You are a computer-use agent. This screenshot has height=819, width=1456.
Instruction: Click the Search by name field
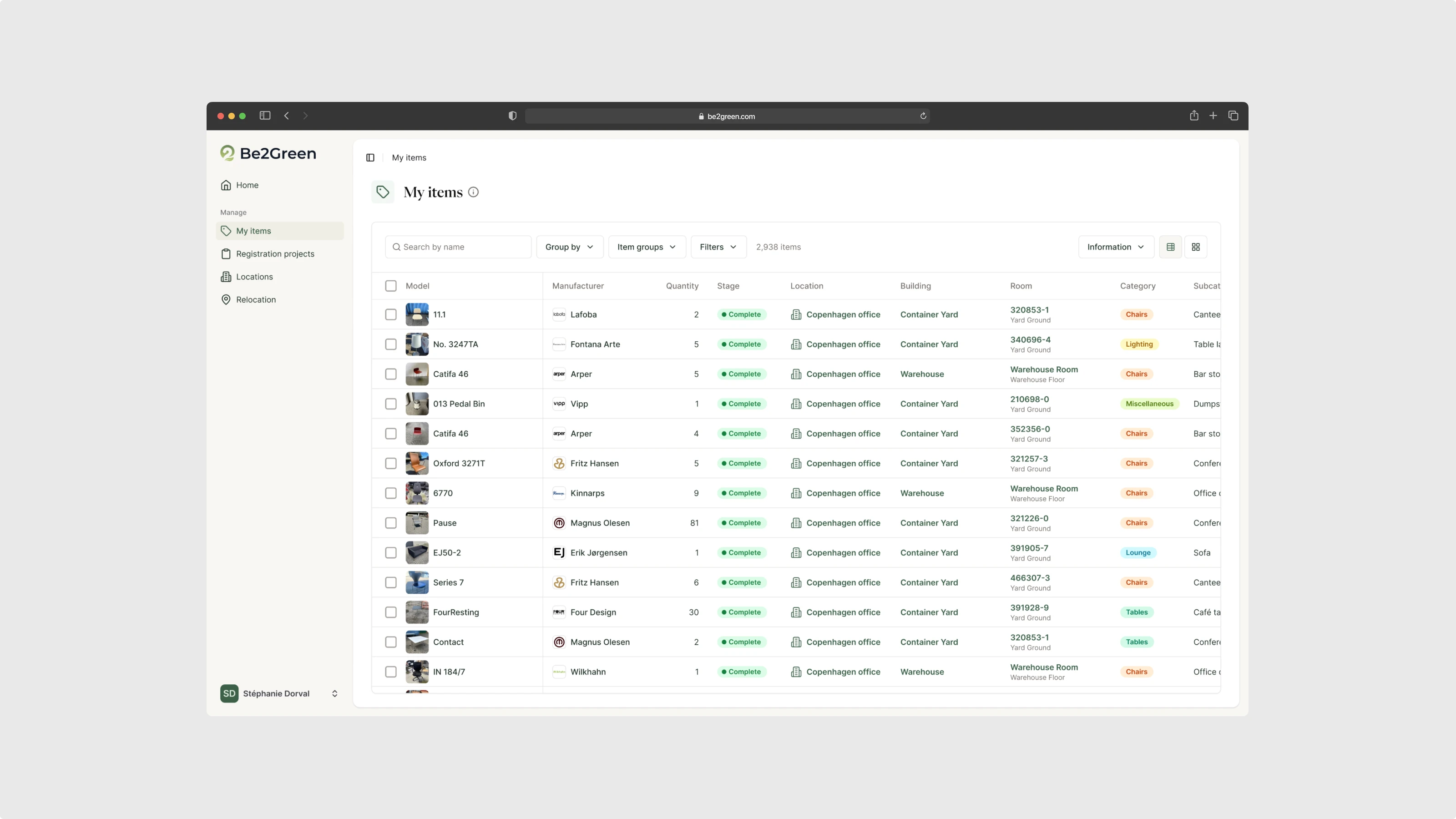pos(458,247)
